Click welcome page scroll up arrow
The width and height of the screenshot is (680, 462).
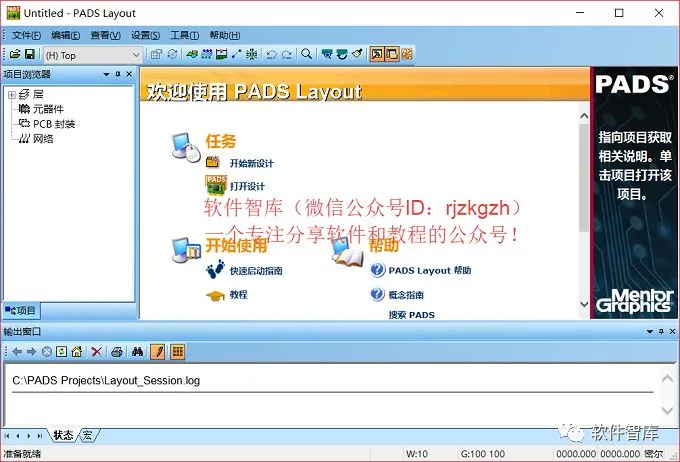tap(584, 116)
